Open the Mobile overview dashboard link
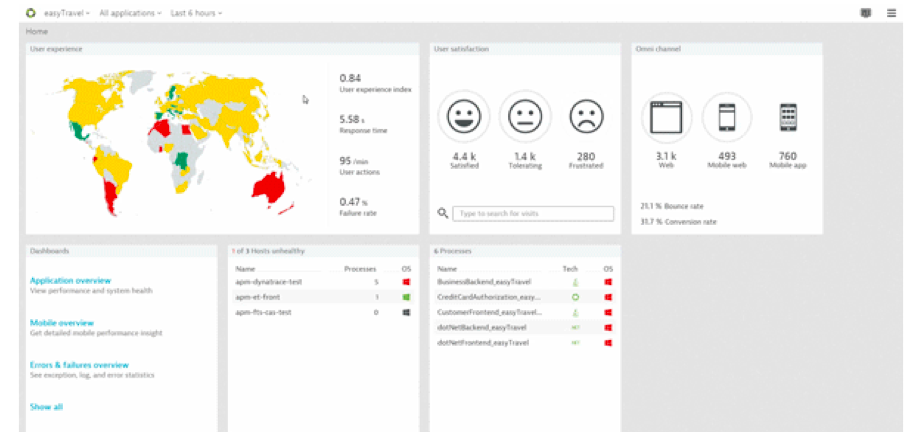Viewport: 910px width, 432px height. [x=62, y=323]
